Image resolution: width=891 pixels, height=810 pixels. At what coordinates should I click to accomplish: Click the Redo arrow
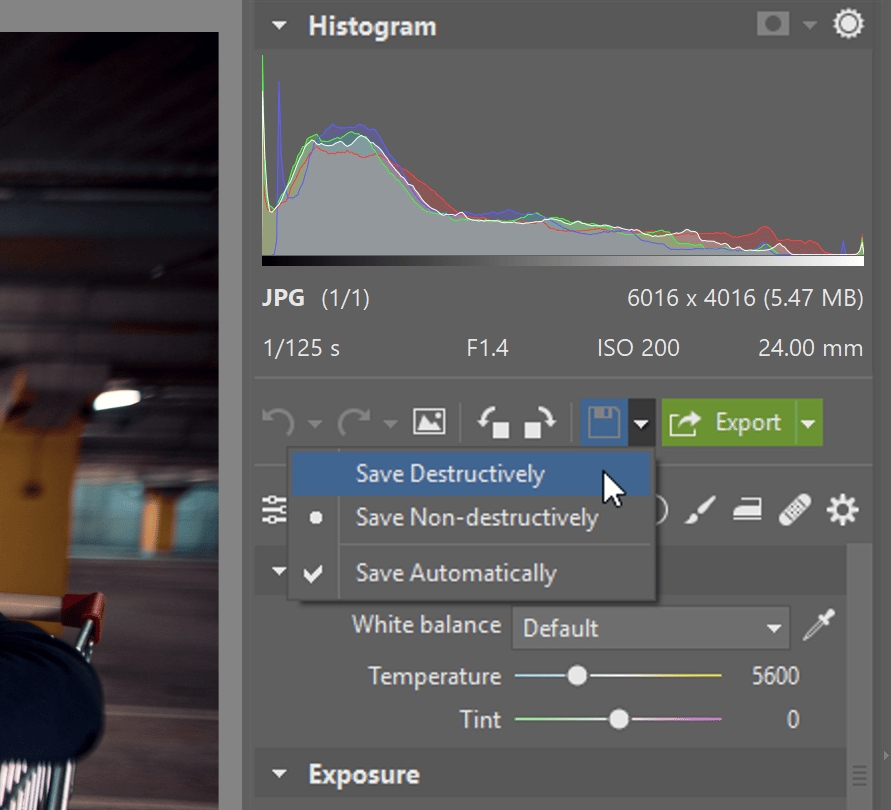click(353, 422)
